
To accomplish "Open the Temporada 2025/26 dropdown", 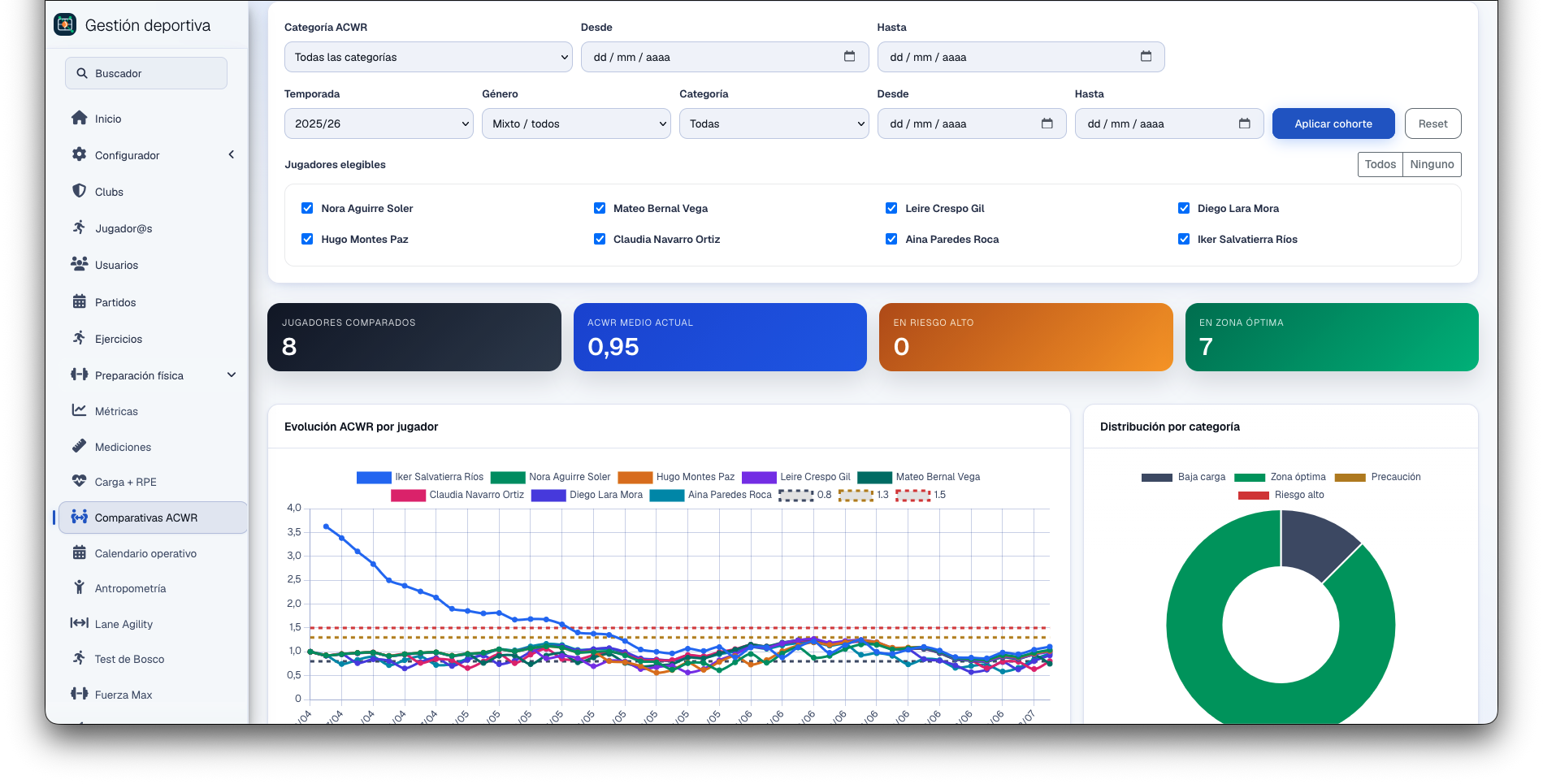I will [379, 123].
